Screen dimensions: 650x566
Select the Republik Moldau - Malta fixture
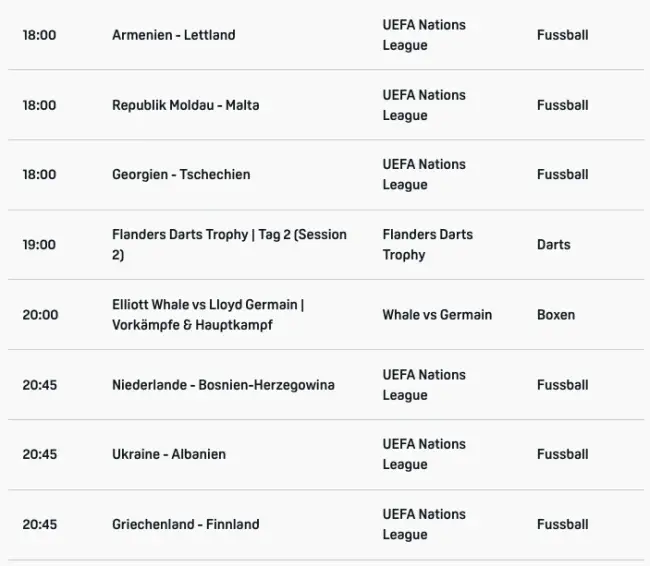[x=185, y=105]
